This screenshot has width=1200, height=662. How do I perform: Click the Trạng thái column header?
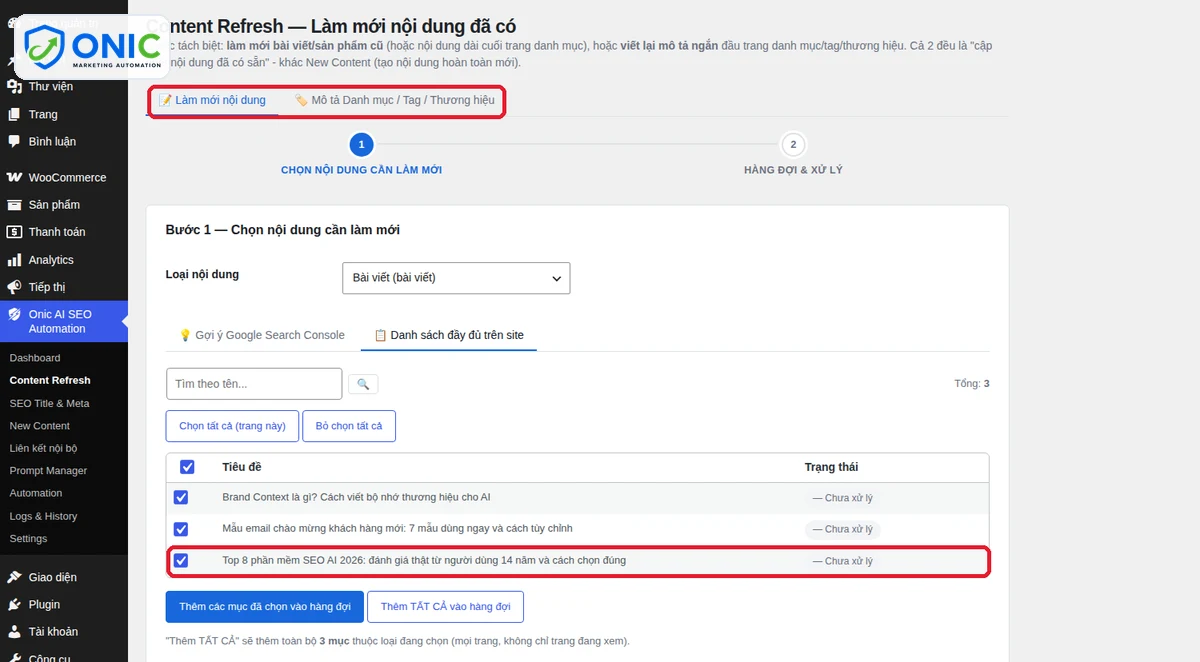(831, 467)
